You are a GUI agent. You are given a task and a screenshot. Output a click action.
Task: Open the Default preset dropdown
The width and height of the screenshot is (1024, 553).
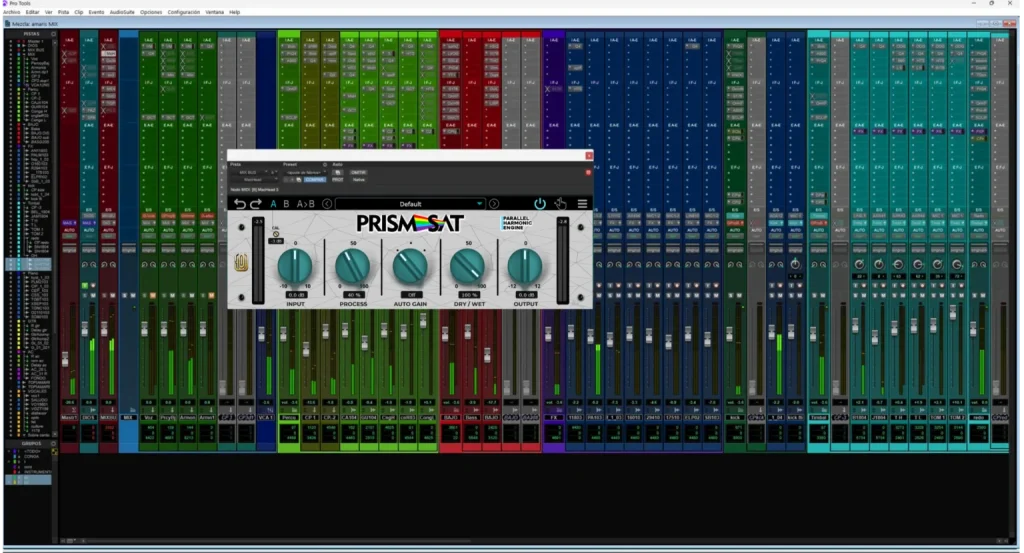[410, 204]
